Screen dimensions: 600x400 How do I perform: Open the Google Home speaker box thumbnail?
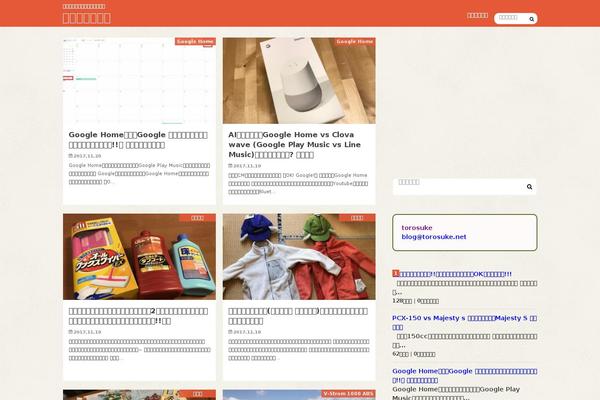click(299, 80)
